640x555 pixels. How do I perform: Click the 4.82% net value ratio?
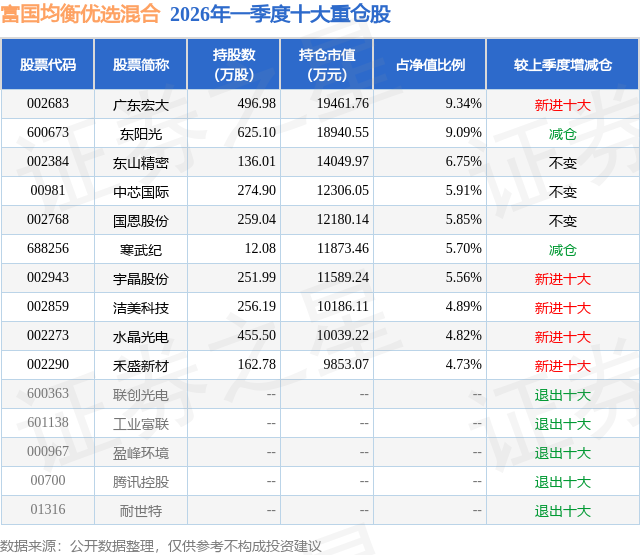463,335
